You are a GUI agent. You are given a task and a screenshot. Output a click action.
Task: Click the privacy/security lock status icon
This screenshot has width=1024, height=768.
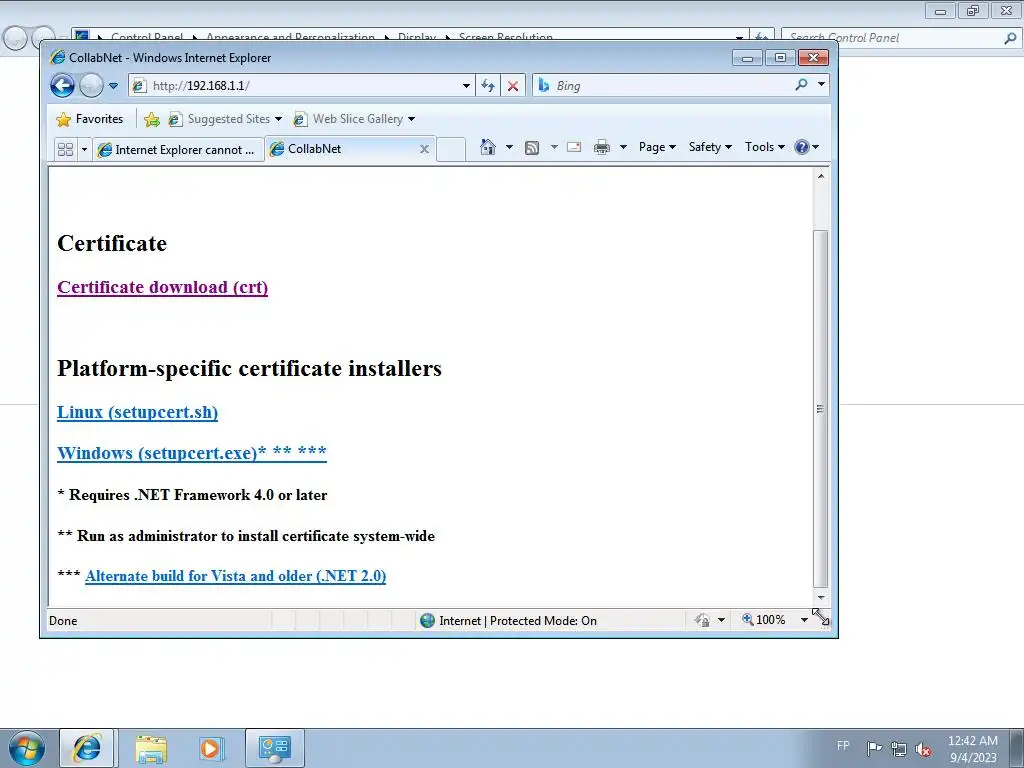tap(703, 620)
